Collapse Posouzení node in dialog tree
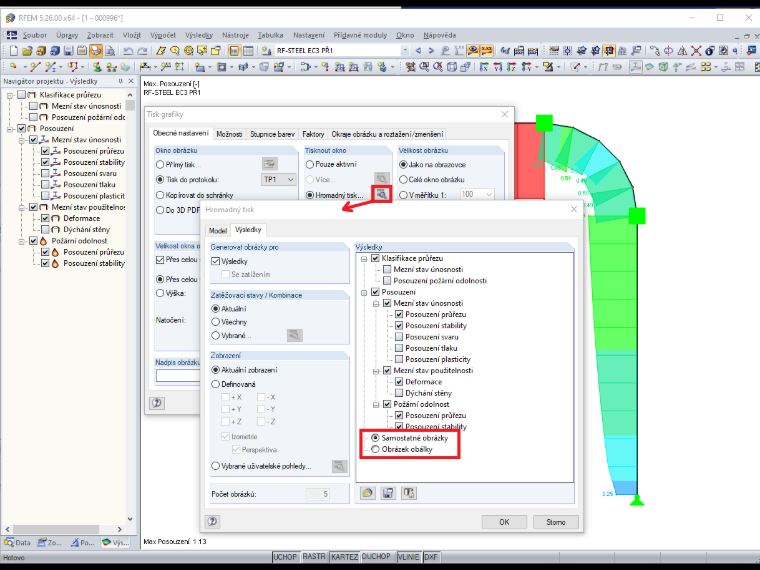760x570 pixels. click(x=364, y=292)
